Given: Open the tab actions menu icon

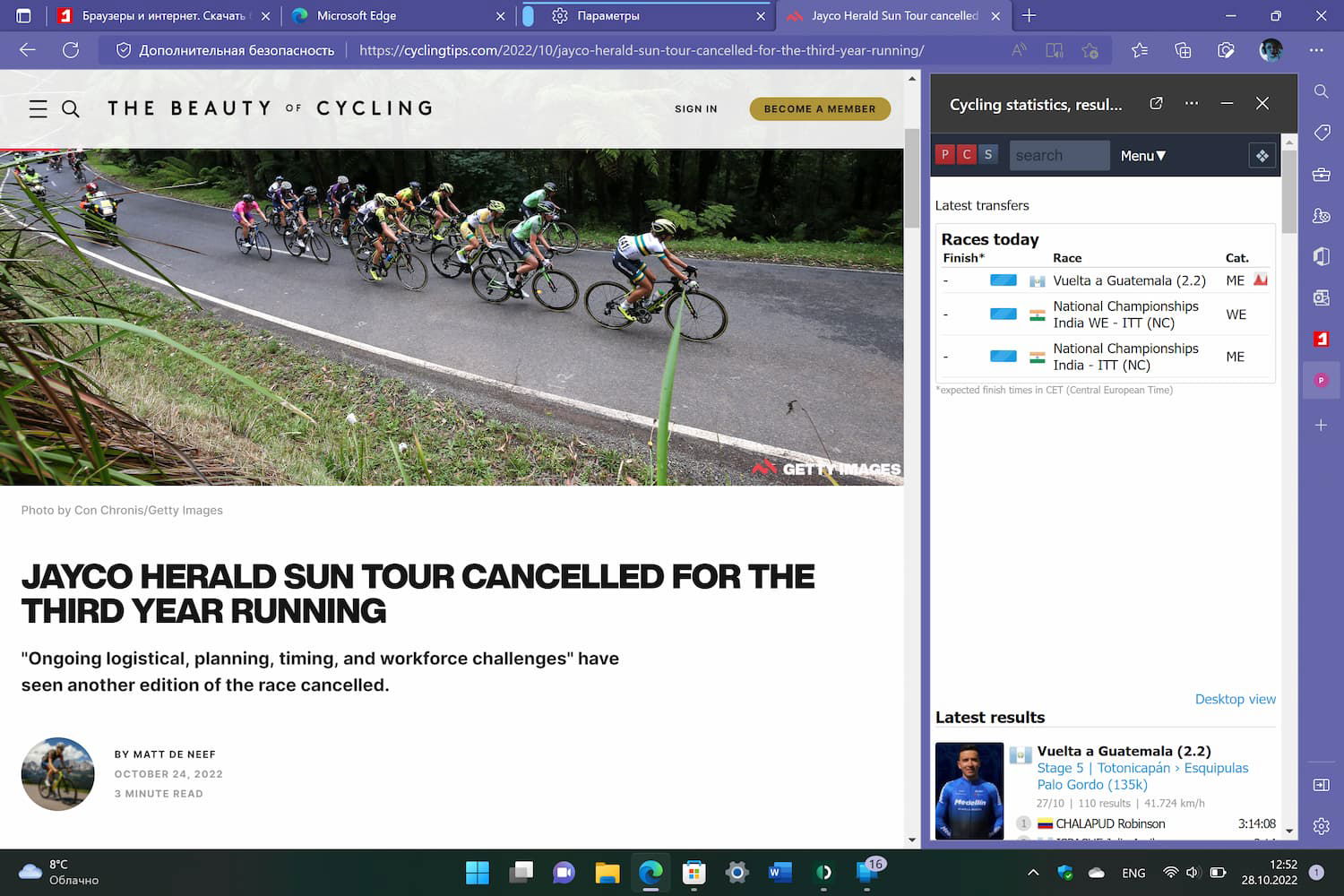Looking at the screenshot, I should [x=23, y=16].
